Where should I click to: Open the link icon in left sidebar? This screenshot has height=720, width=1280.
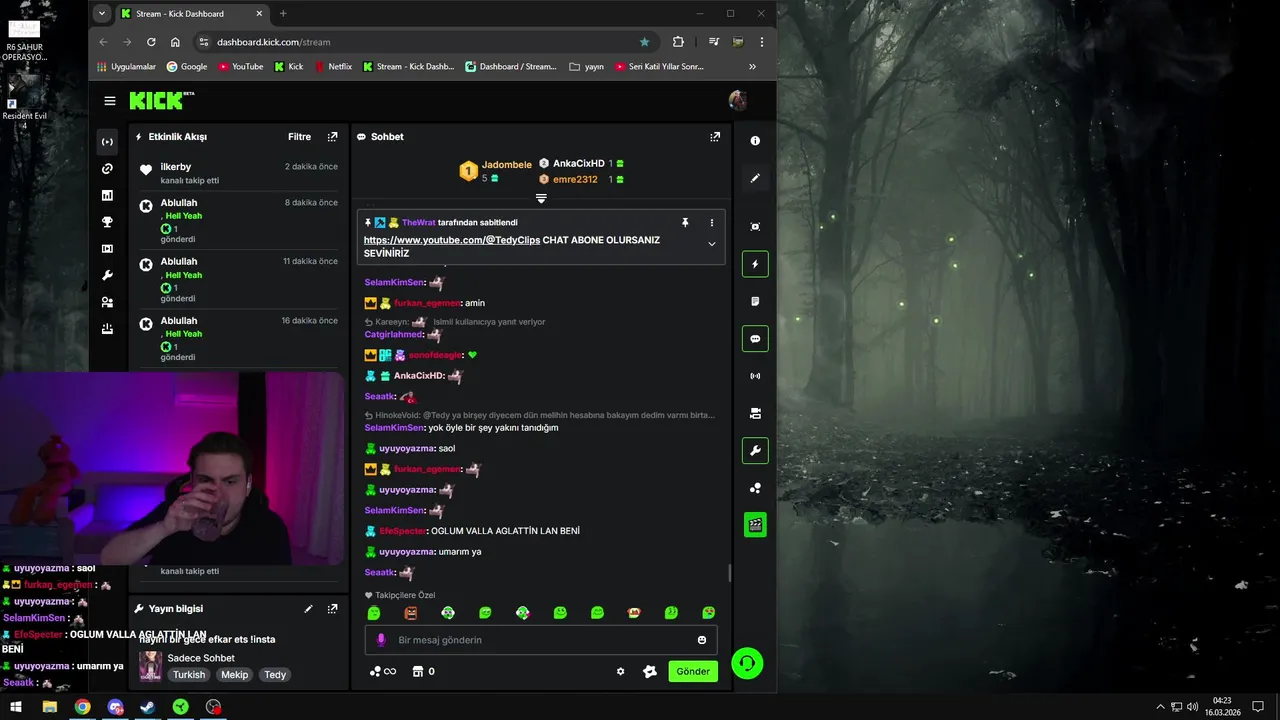pos(108,169)
